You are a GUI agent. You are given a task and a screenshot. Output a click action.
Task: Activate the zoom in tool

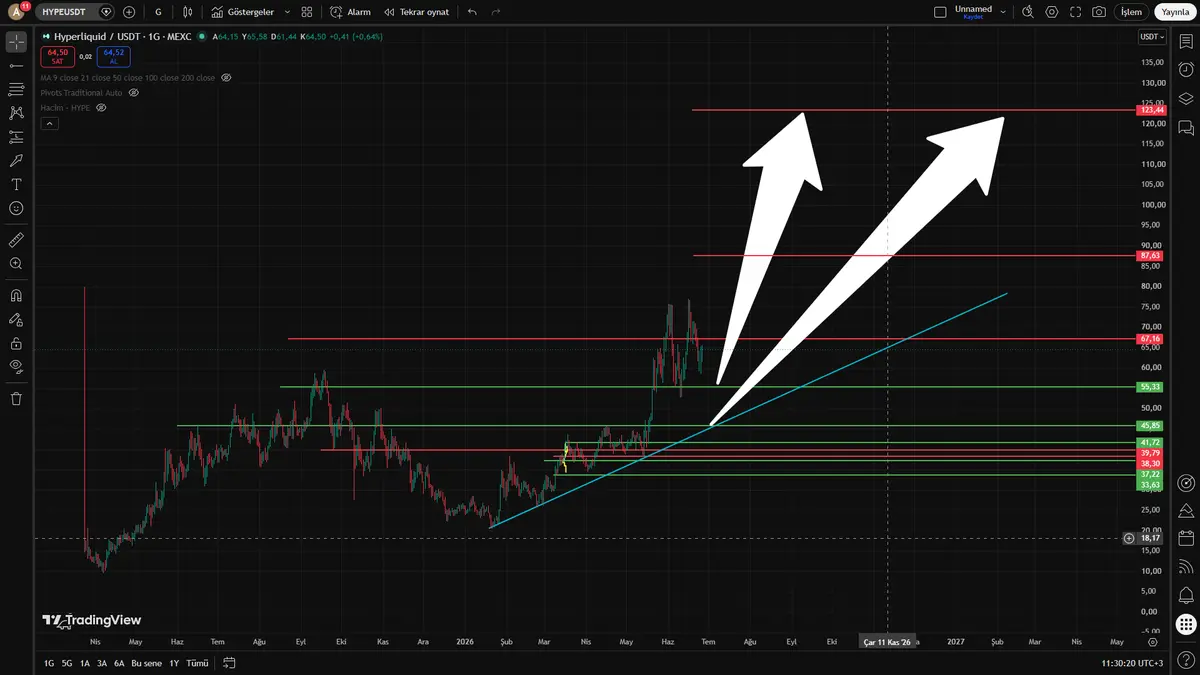(16, 264)
